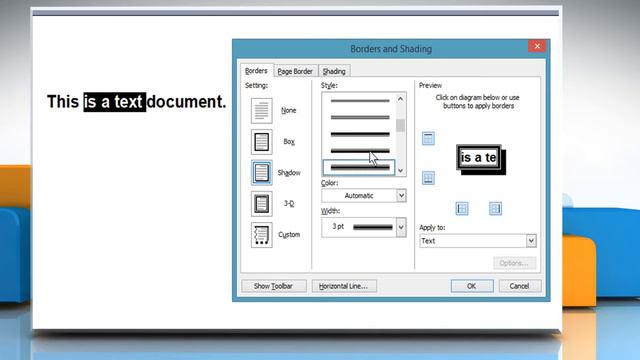
Task: Pick the Shadow border setting icon
Action: [262, 173]
